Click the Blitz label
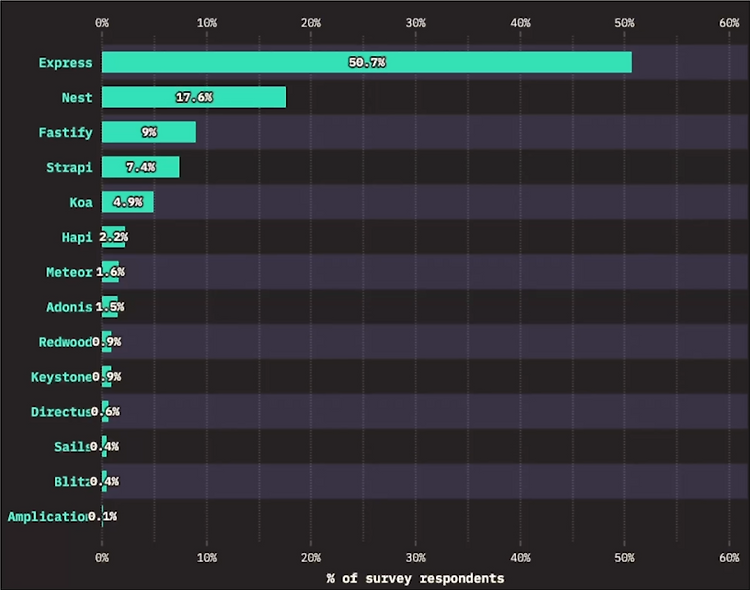 click(x=72, y=481)
